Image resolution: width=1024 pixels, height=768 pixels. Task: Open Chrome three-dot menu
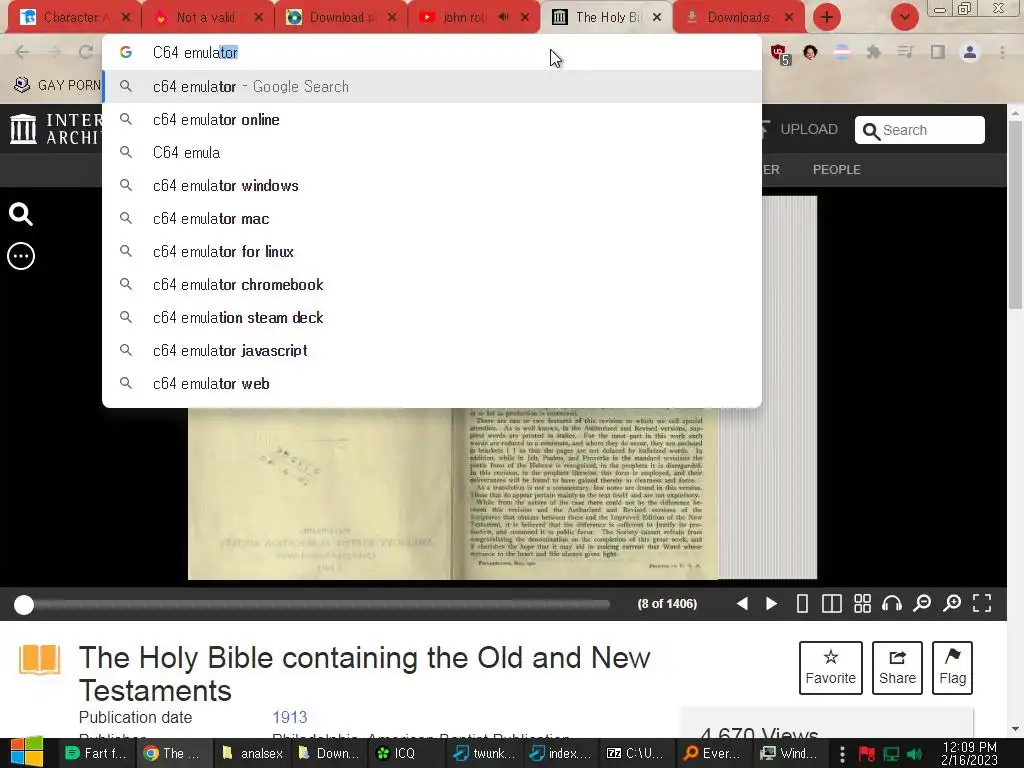[x=1002, y=52]
